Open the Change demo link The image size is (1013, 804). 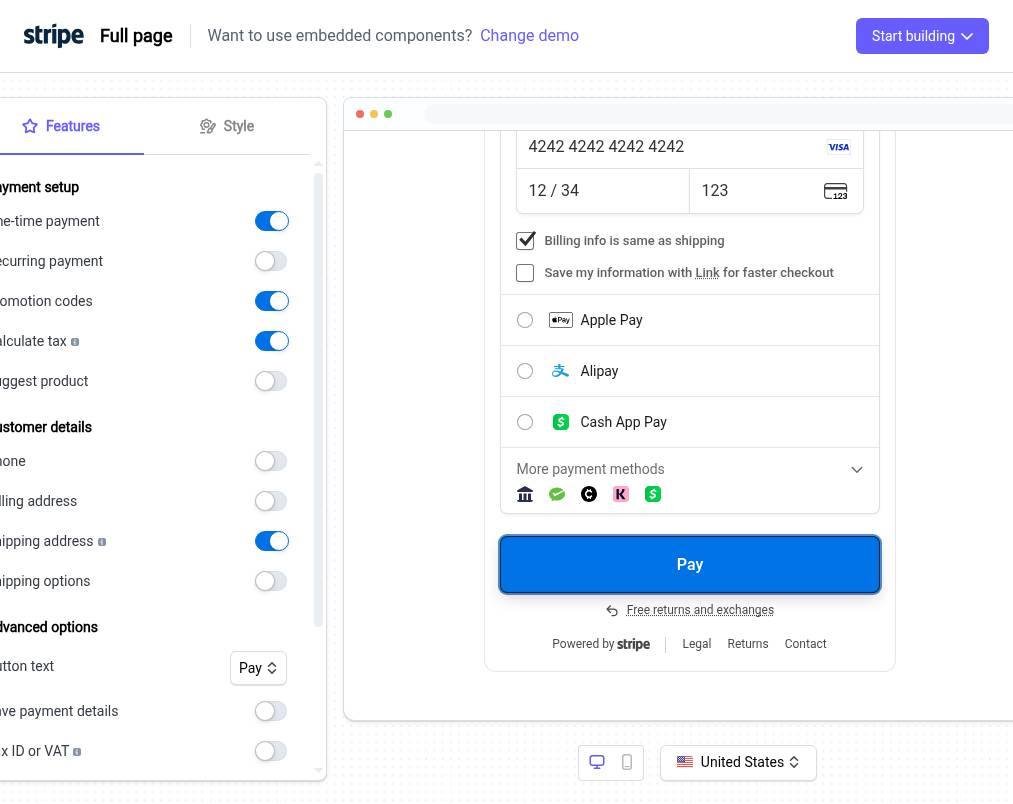pyautogui.click(x=529, y=36)
